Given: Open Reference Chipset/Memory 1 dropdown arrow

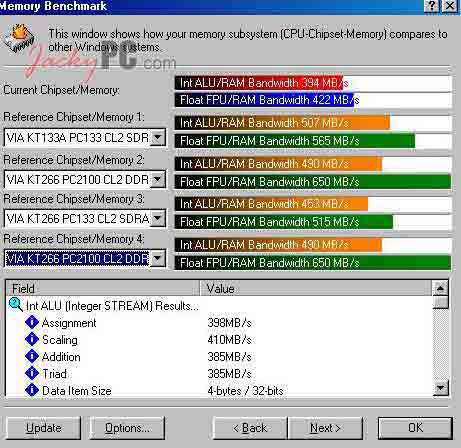Looking at the screenshot, I should coord(158,137).
